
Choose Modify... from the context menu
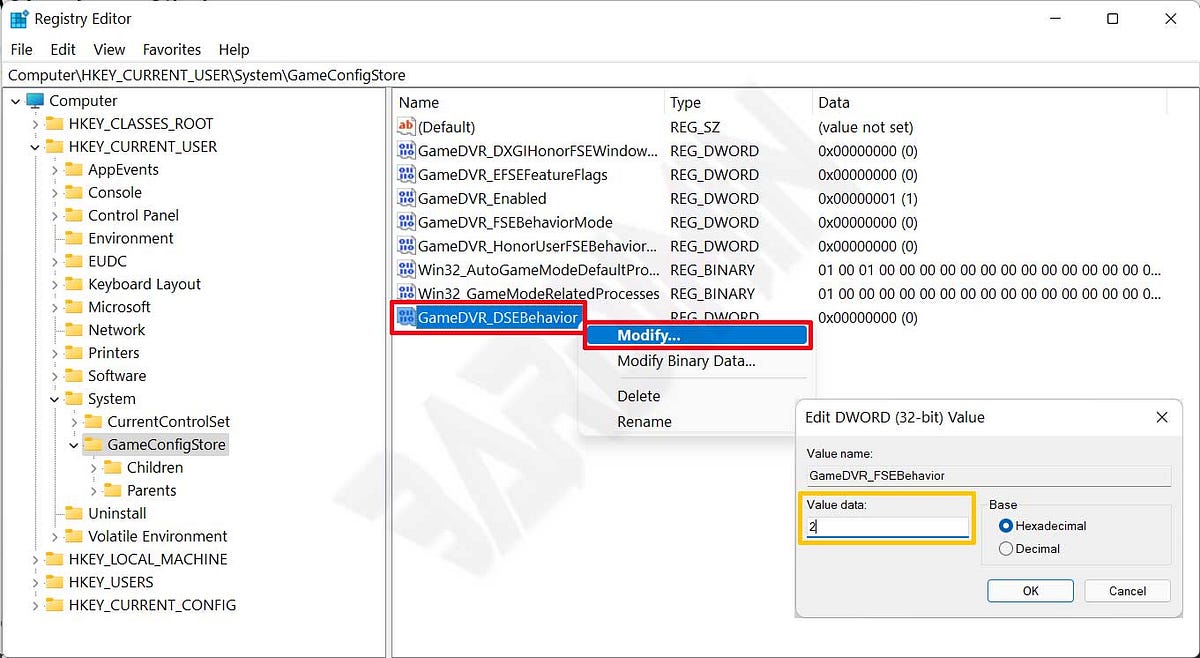click(697, 335)
